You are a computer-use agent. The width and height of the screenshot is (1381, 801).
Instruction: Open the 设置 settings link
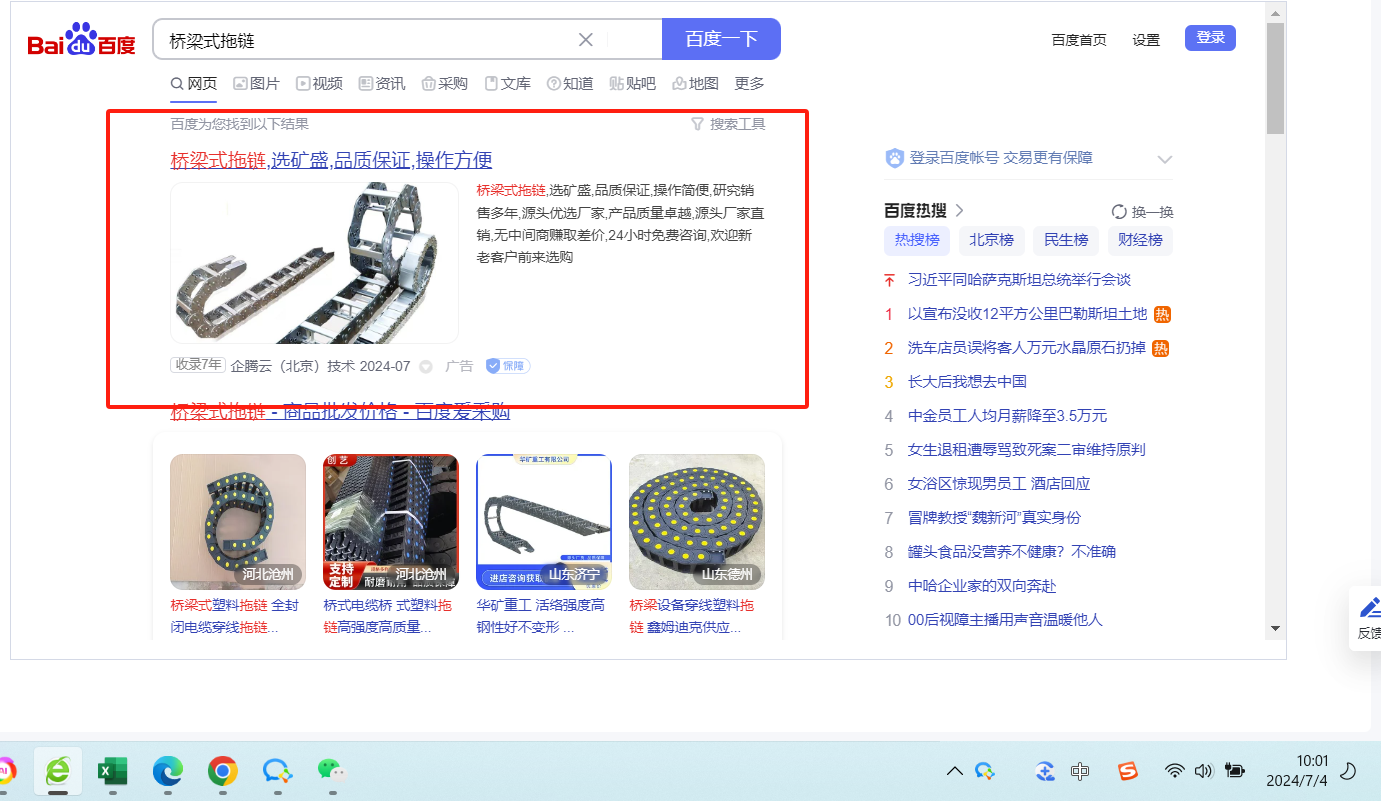[x=1146, y=40]
